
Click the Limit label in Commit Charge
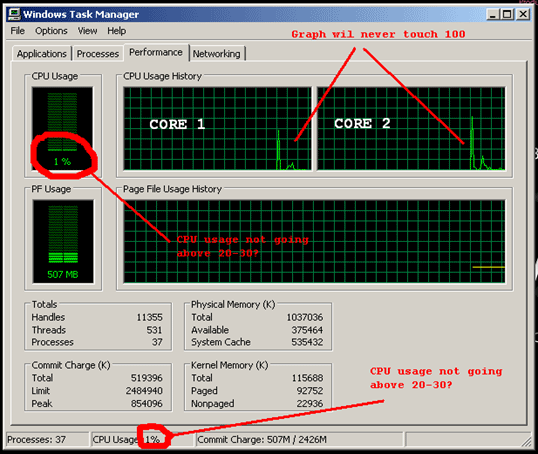pyautogui.click(x=41, y=391)
